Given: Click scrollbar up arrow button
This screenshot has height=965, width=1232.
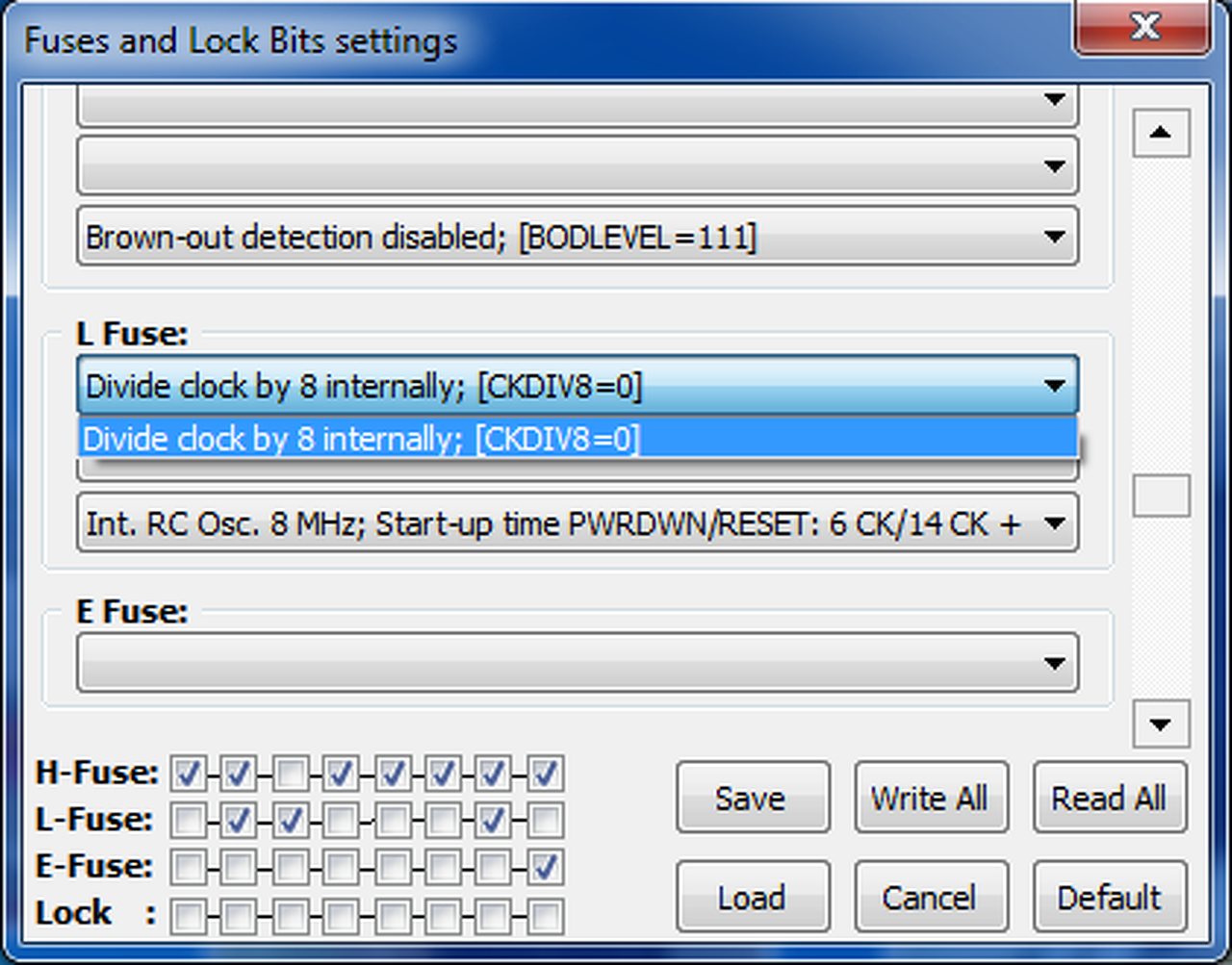Looking at the screenshot, I should [1161, 133].
